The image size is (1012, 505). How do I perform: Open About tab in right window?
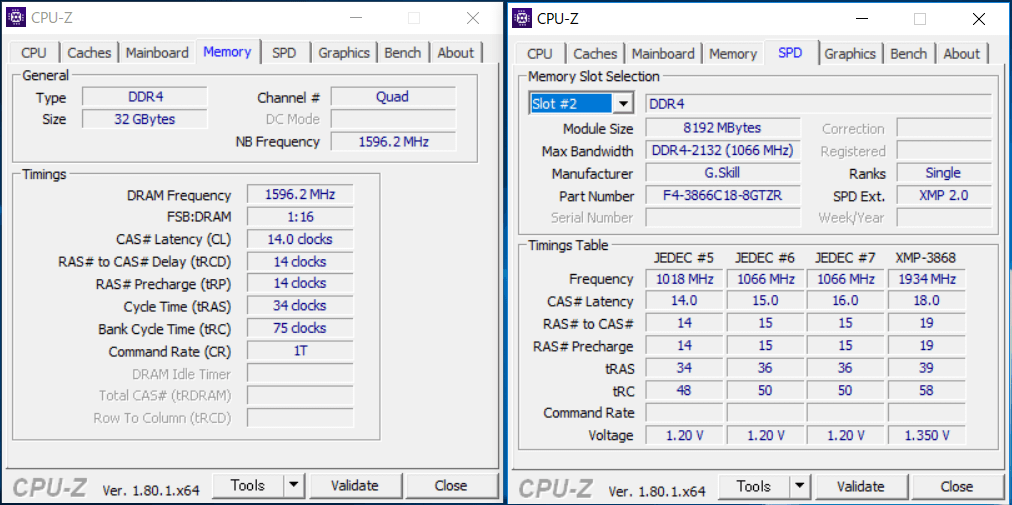(x=962, y=54)
